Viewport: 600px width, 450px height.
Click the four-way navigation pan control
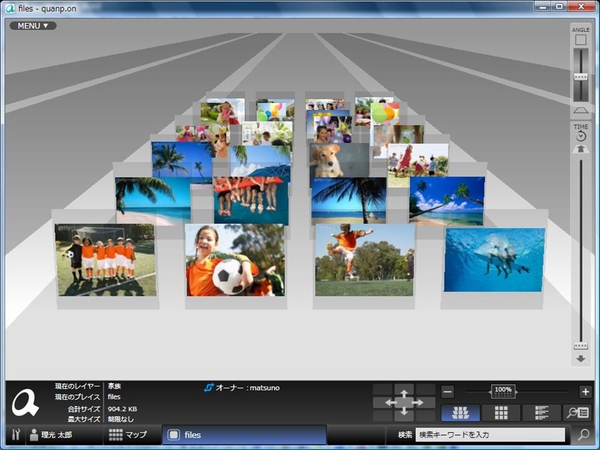tap(404, 401)
